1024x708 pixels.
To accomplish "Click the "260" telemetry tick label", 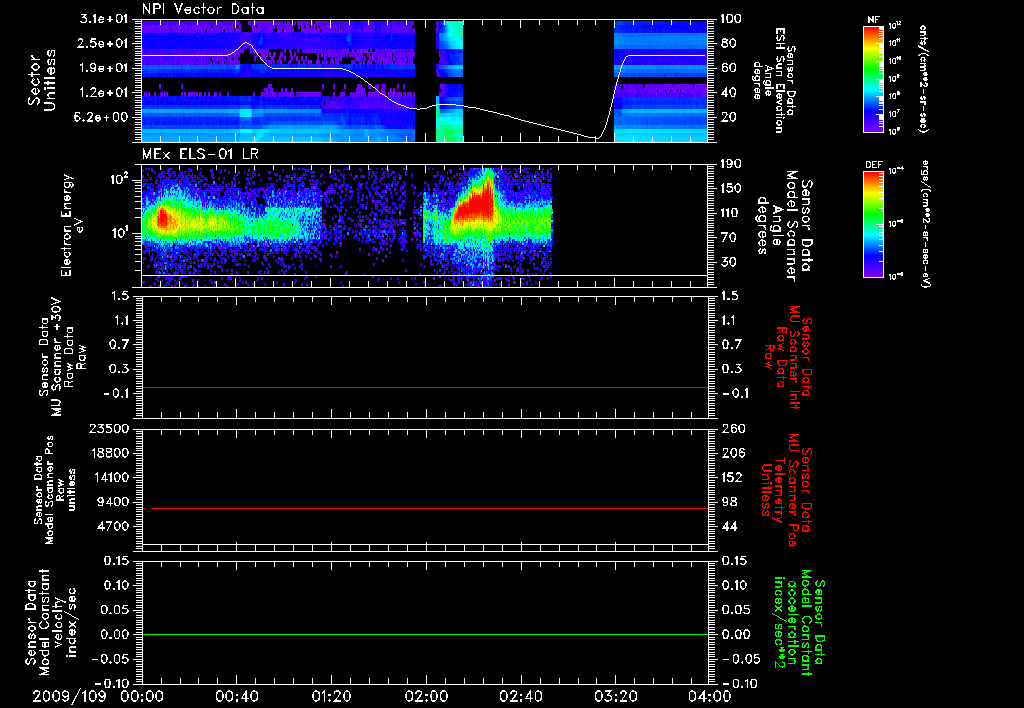I will [x=733, y=428].
